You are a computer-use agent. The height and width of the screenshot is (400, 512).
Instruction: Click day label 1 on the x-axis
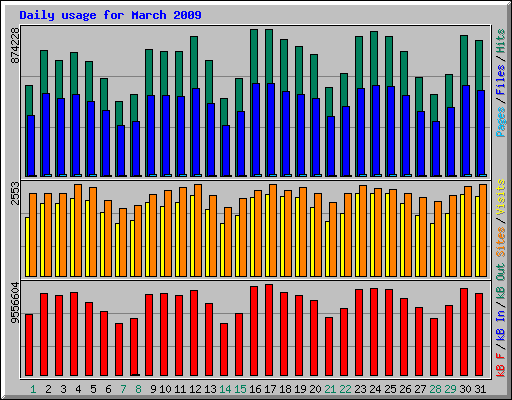tap(33, 389)
